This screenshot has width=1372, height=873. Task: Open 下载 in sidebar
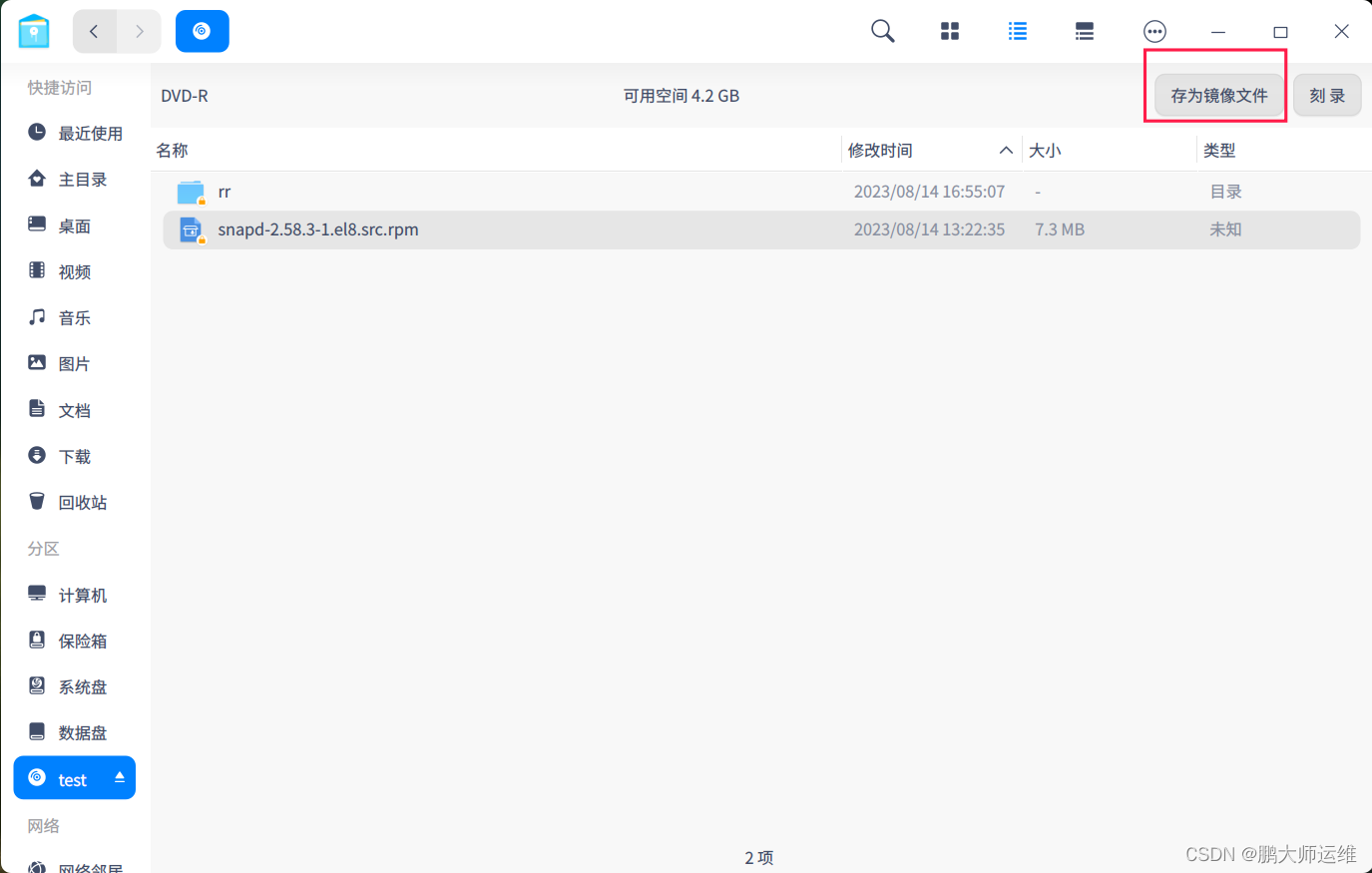click(75, 456)
